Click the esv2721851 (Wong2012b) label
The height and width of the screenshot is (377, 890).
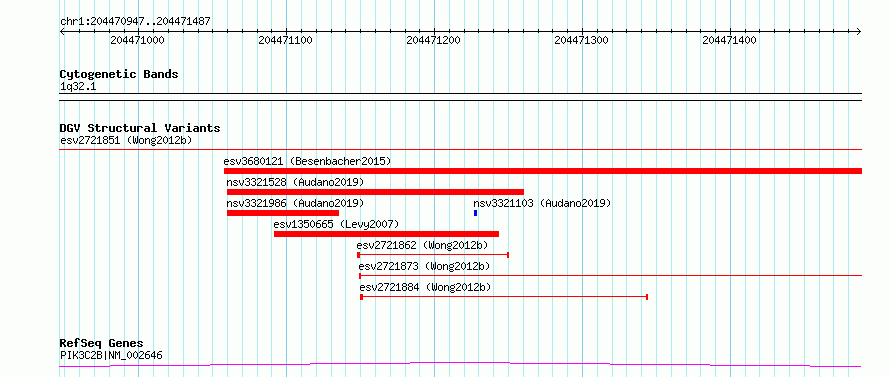(126, 140)
